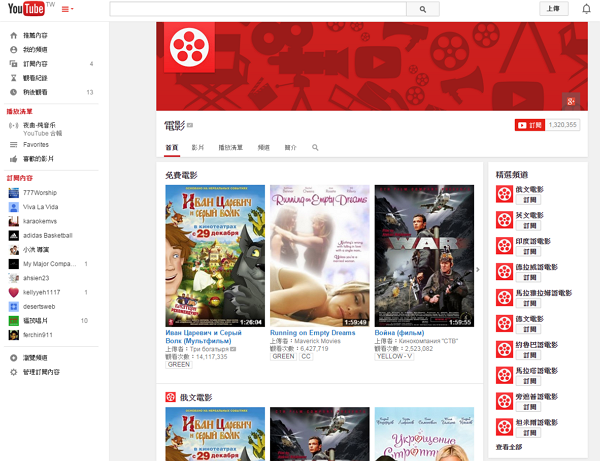The height and width of the screenshot is (461, 600).
Task: Click the search input field
Action: (258, 9)
